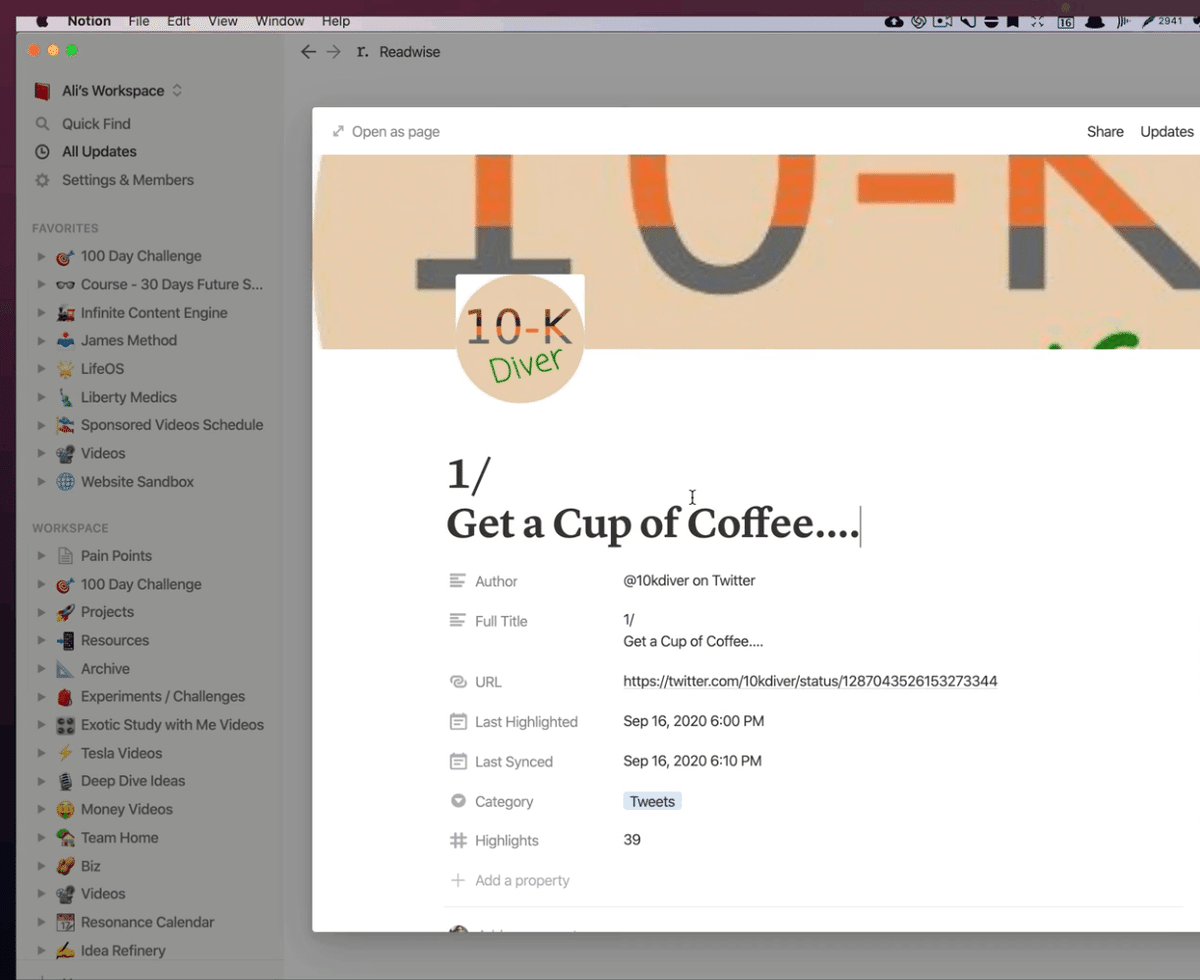1200x980 pixels.
Task: Open Resources in Workspace
Action: coord(115,640)
